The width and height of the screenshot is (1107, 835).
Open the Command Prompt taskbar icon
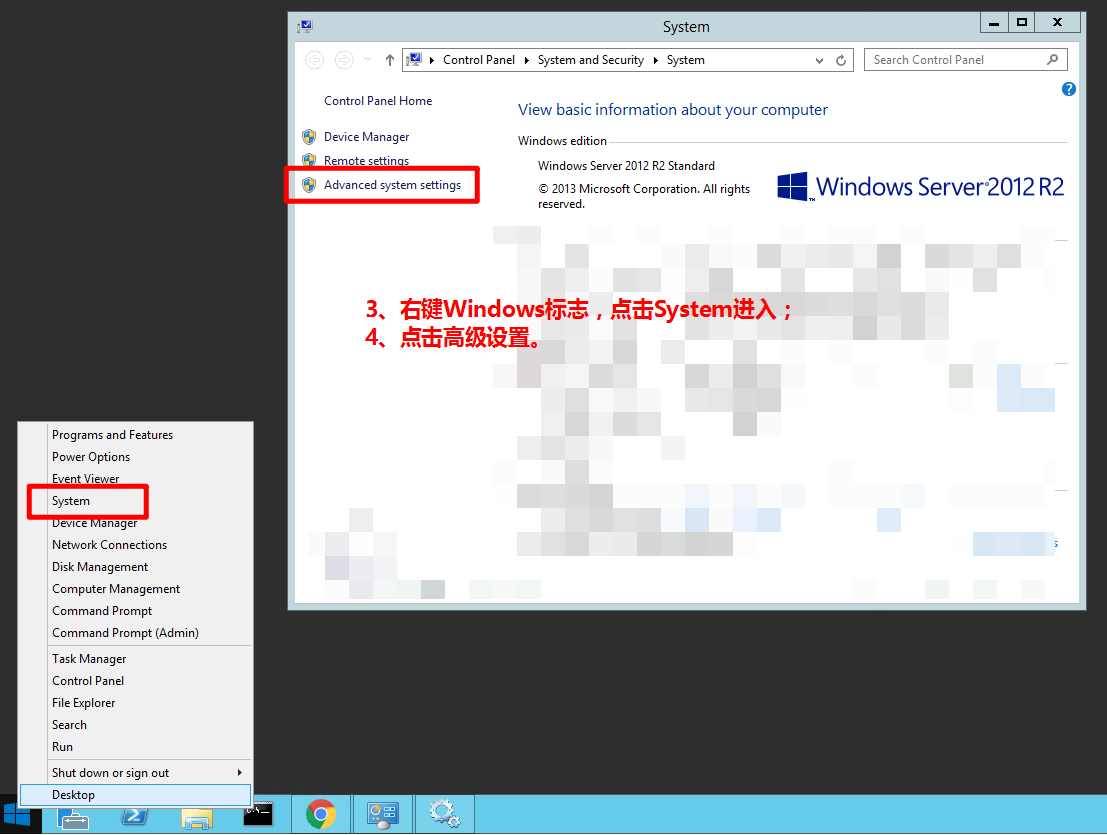click(258, 814)
